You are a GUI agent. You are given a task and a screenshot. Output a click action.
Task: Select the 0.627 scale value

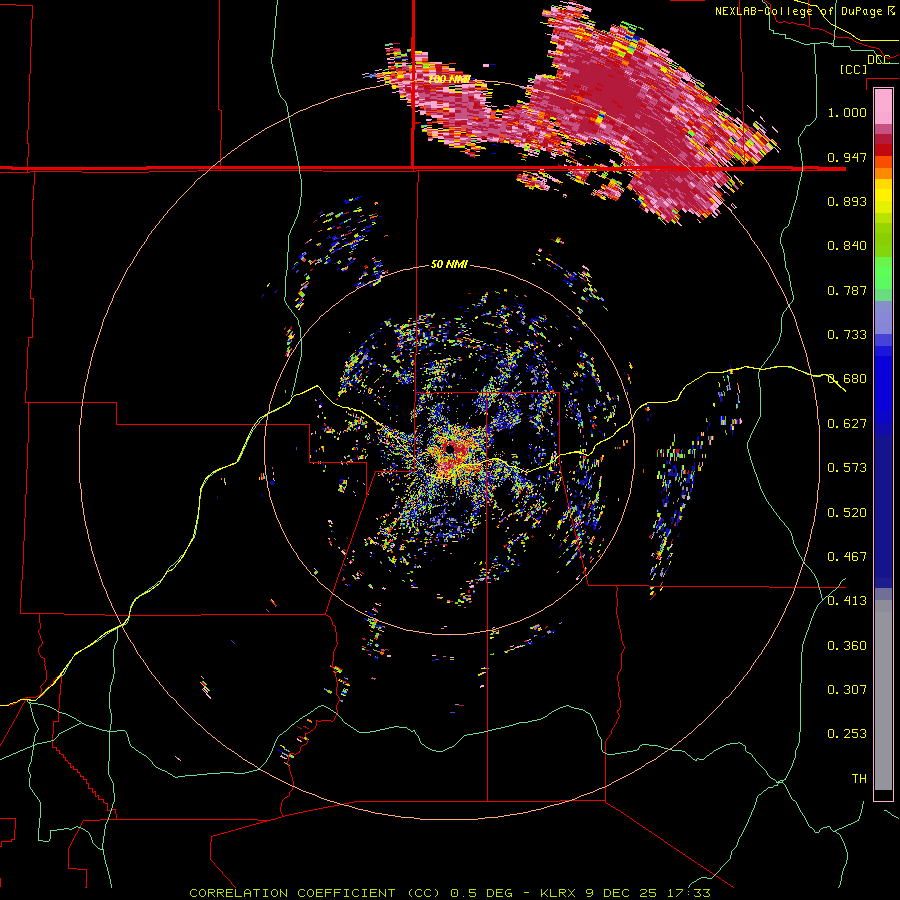click(x=847, y=424)
